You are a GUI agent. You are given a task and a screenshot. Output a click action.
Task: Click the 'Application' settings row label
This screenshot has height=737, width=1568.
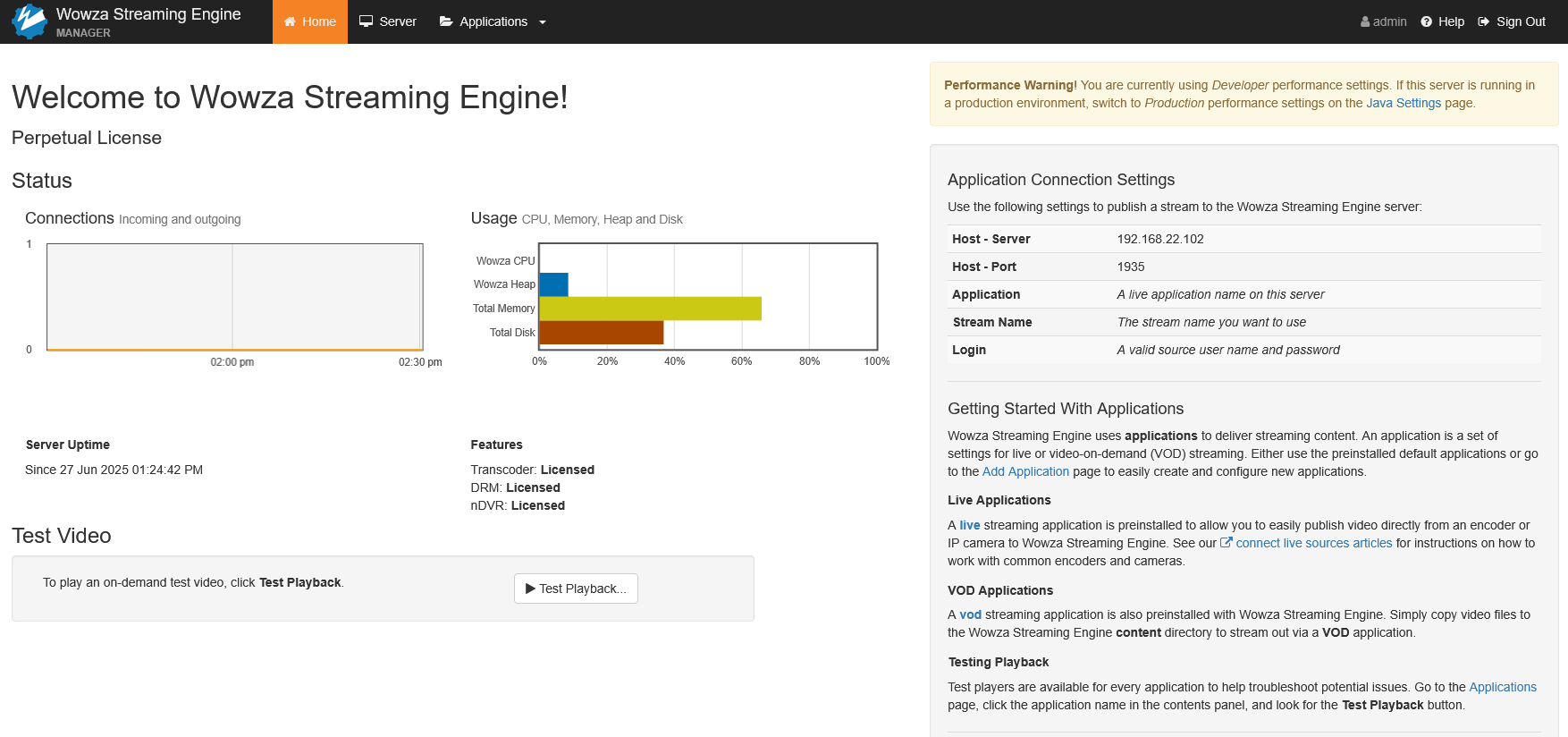986,294
